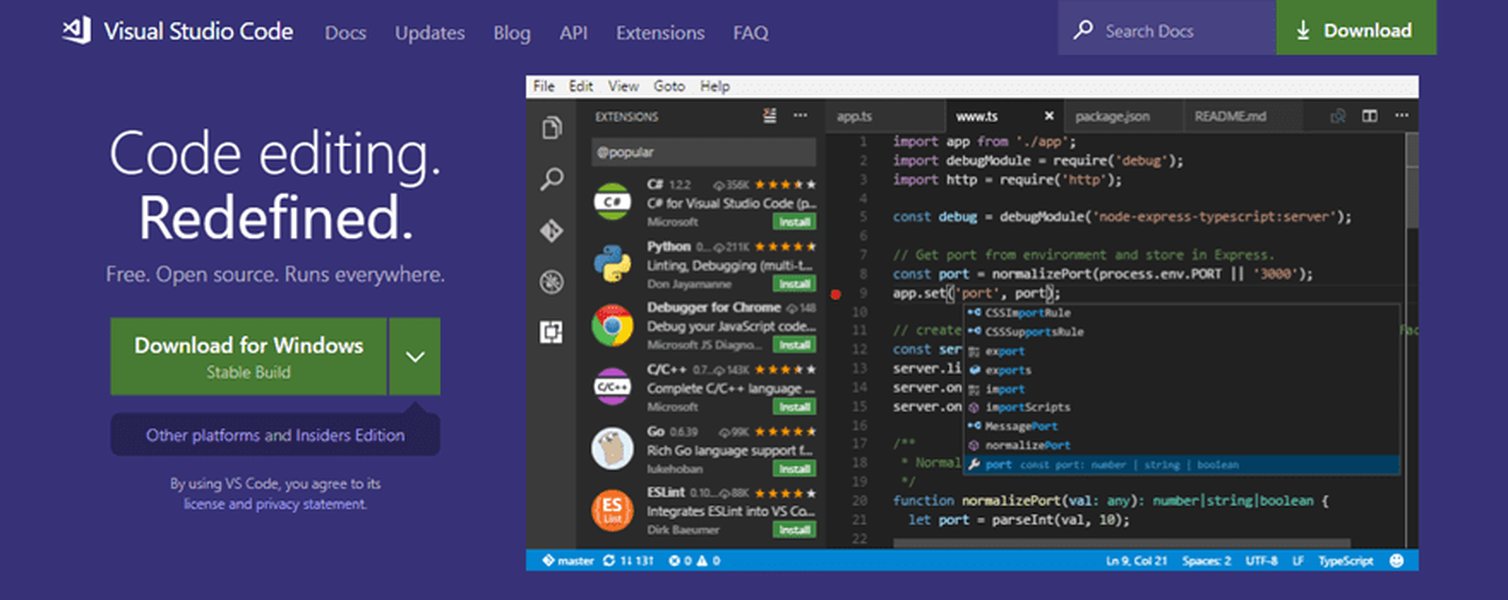The height and width of the screenshot is (600, 1508).
Task: Open the editor more actions ellipsis
Action: pos(1400,116)
